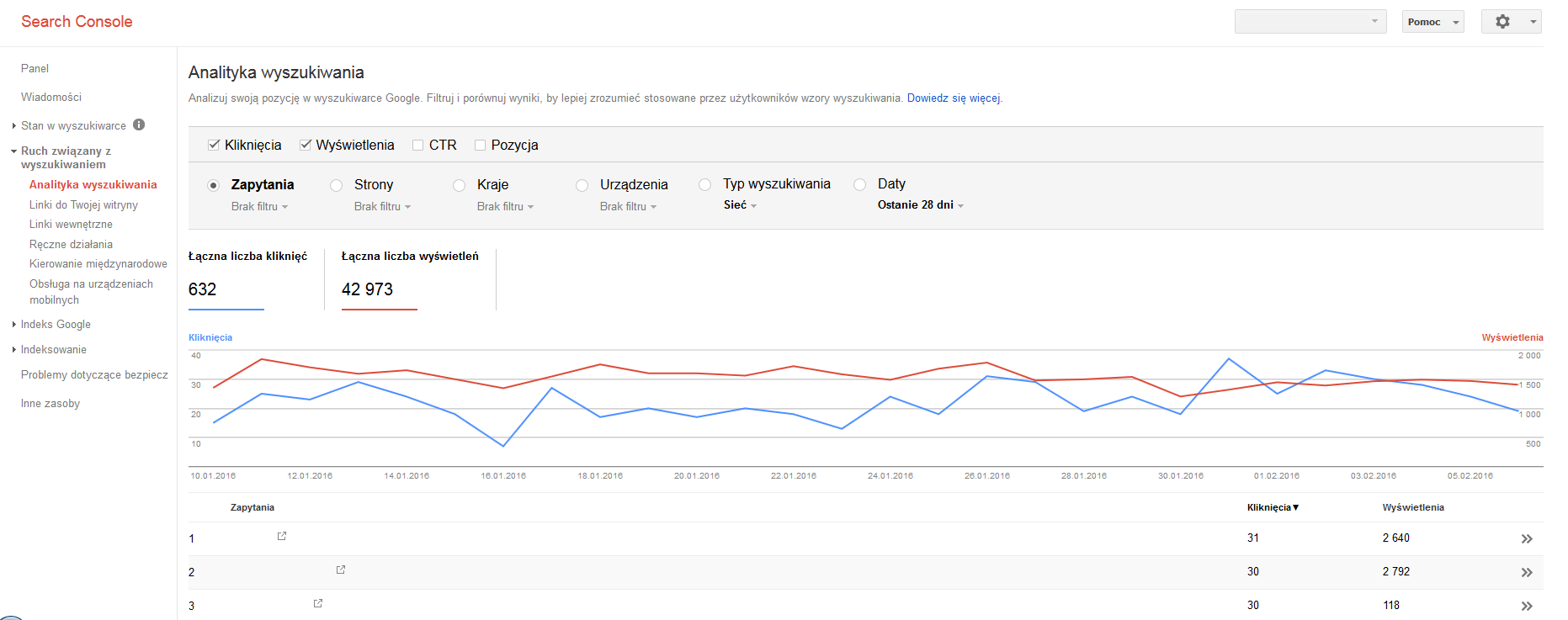
Task: Select the Kraje radio button
Action: coord(460,185)
